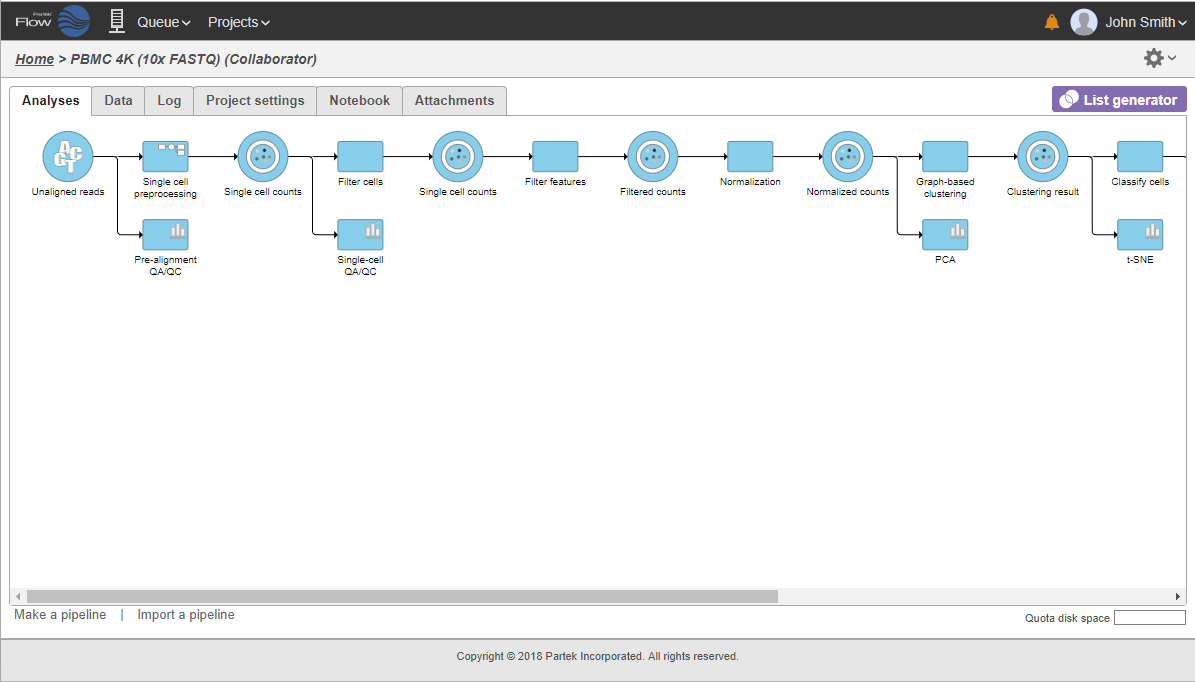View notifications via the bell icon
Image resolution: width=1195 pixels, height=682 pixels.
pos(1051,22)
